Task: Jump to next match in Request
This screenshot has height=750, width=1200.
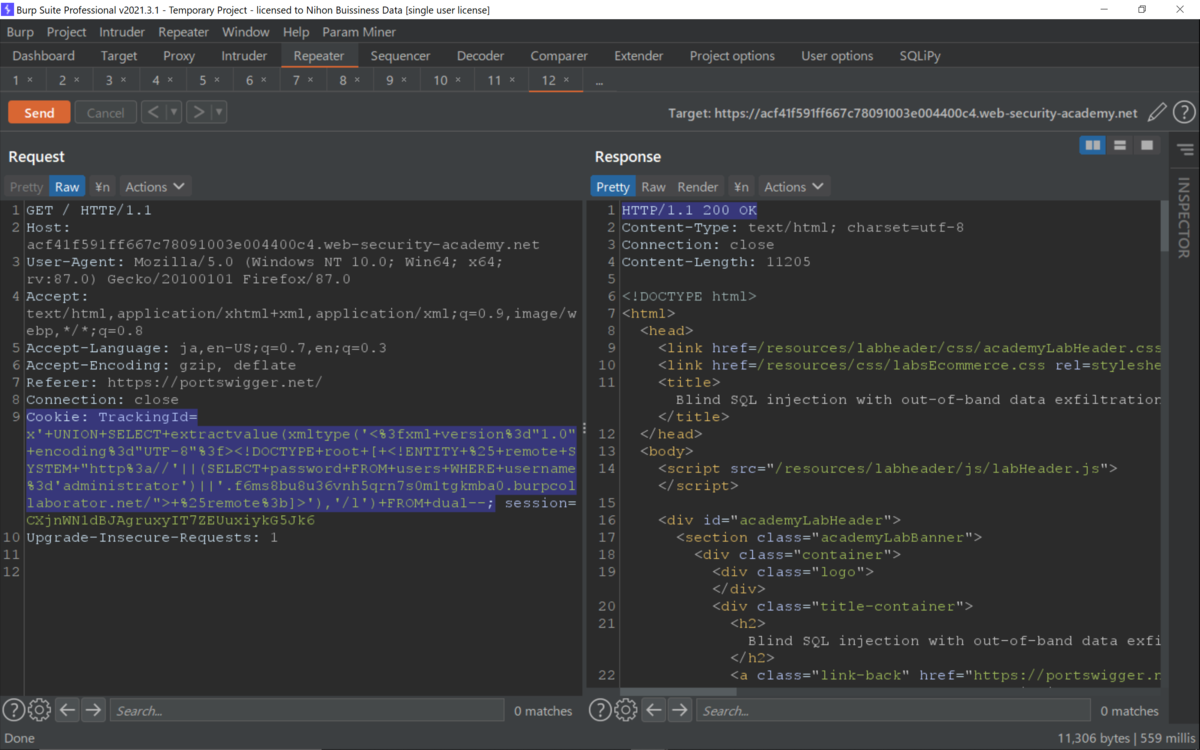Action: pyautogui.click(x=93, y=710)
